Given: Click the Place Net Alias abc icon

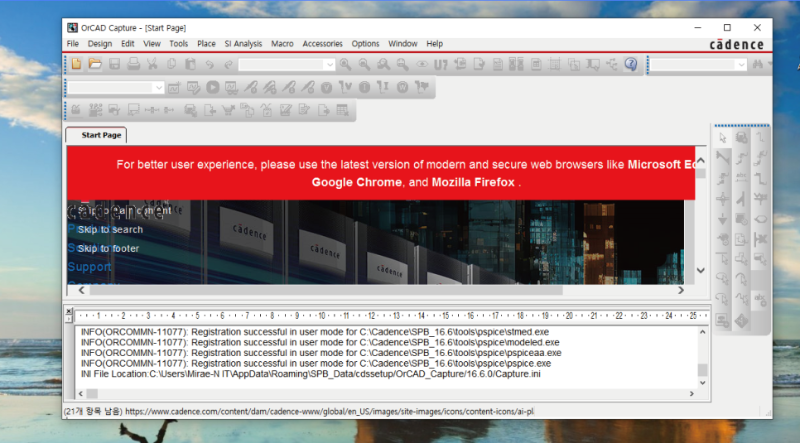Looking at the screenshot, I should point(741,178).
